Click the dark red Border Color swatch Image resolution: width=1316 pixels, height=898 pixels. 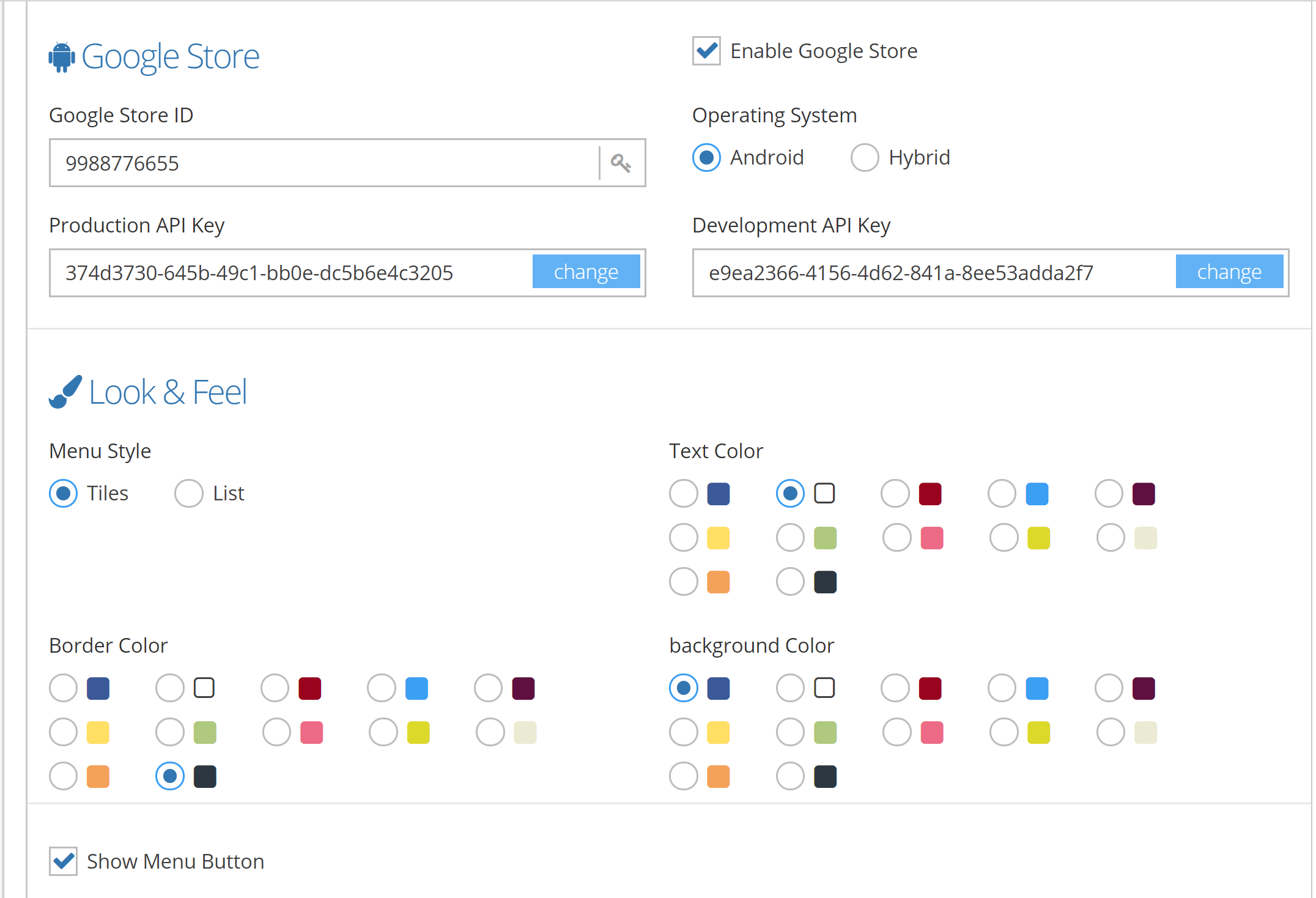pos(310,688)
